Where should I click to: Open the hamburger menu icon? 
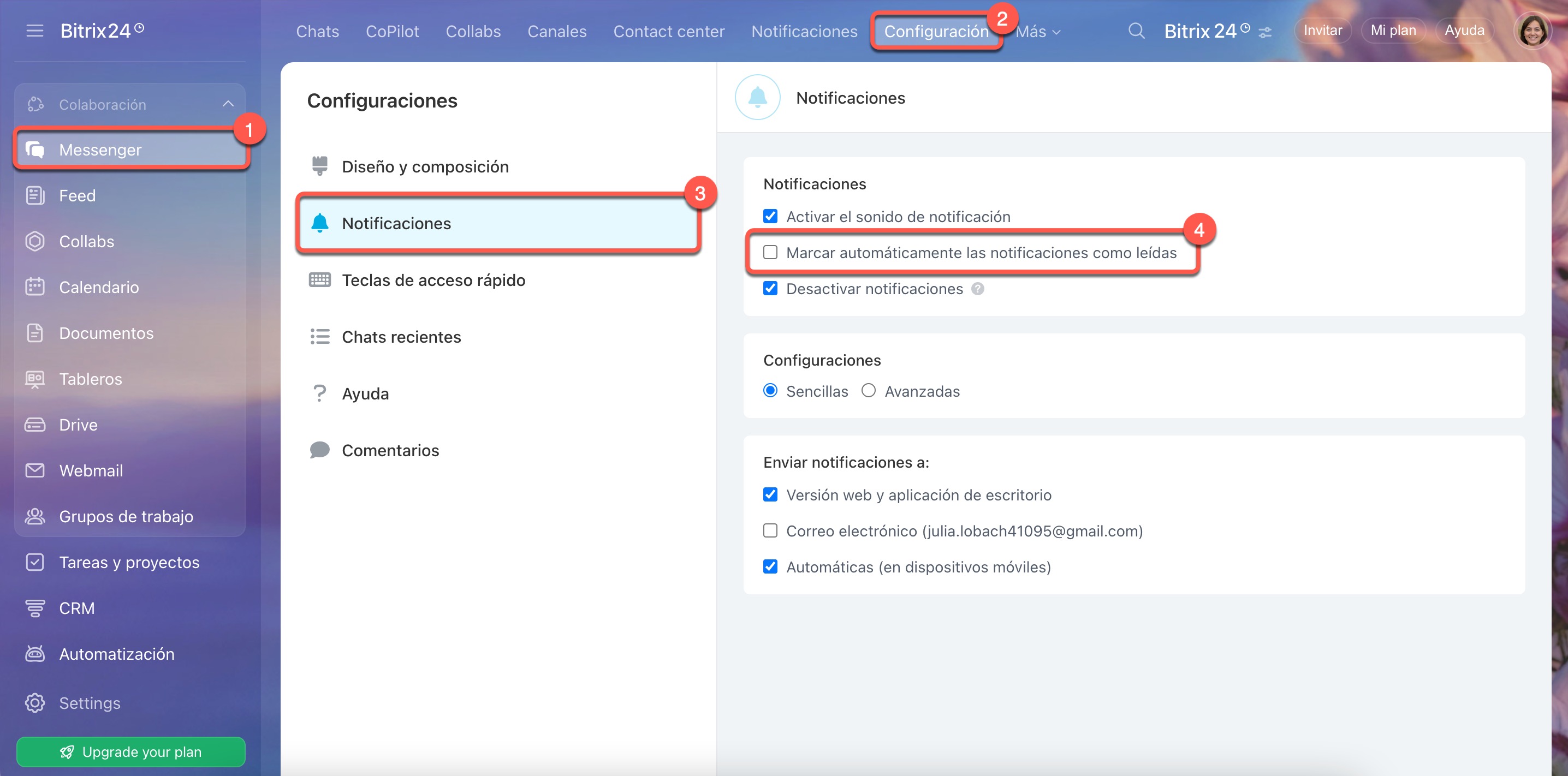35,31
